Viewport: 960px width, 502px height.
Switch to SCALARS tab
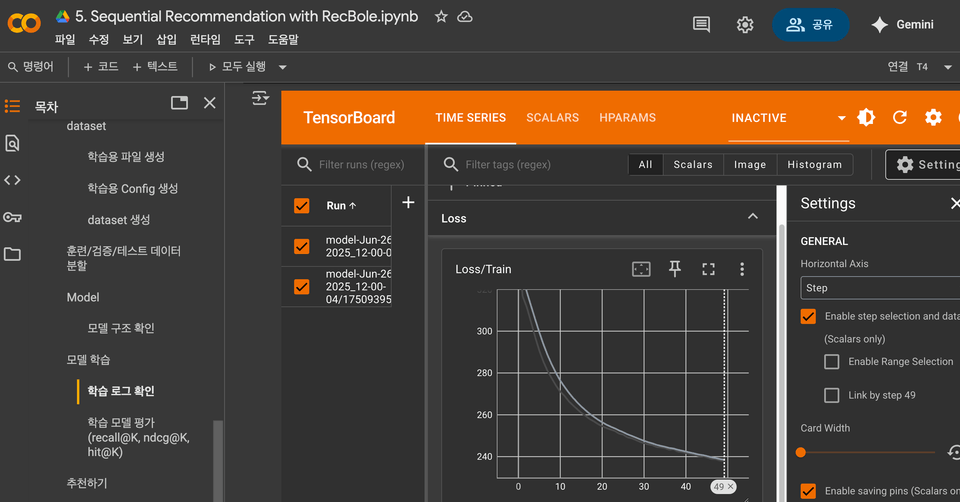click(x=552, y=118)
